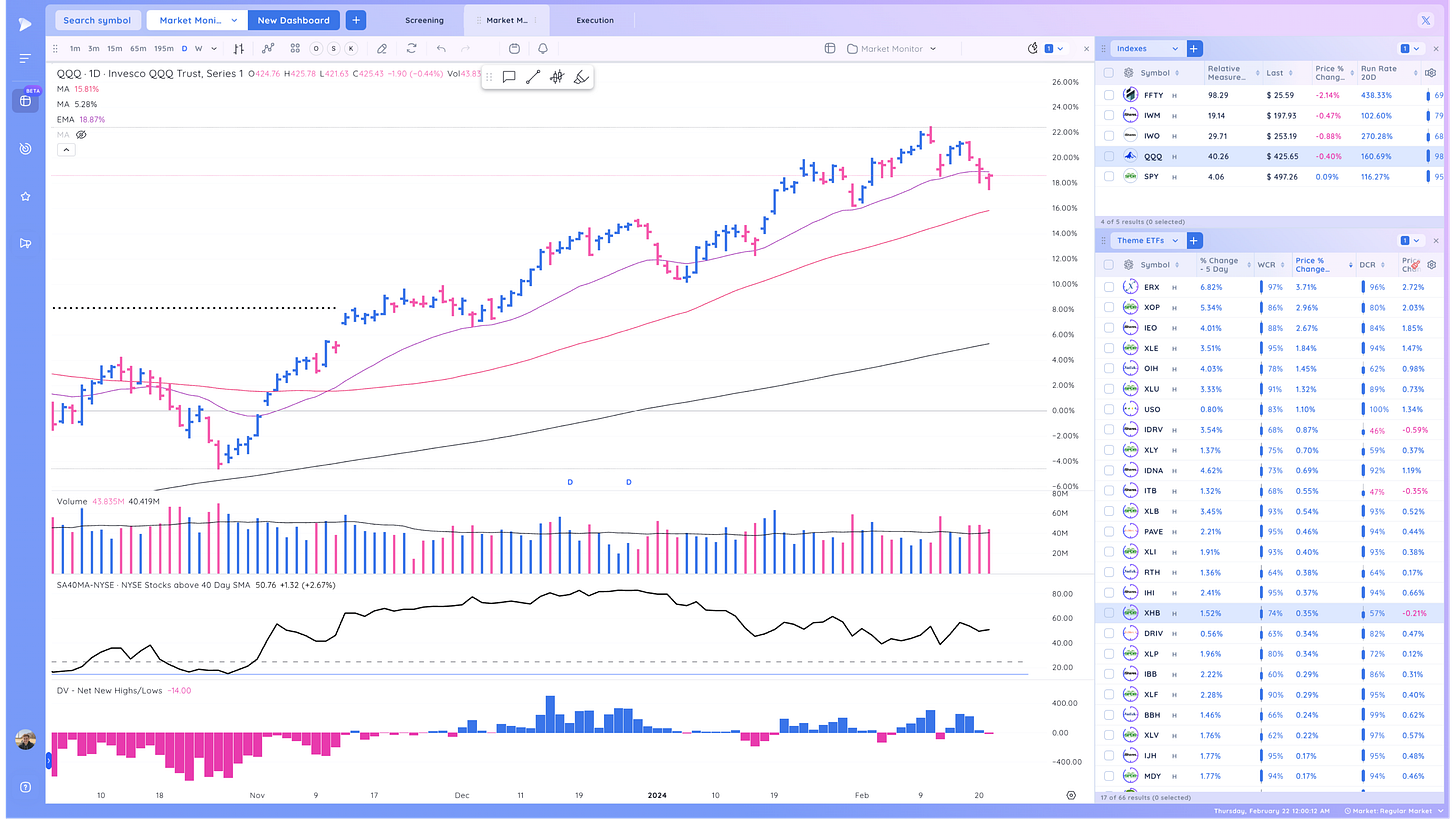Select the QQQ row in Indexes

point(1270,156)
